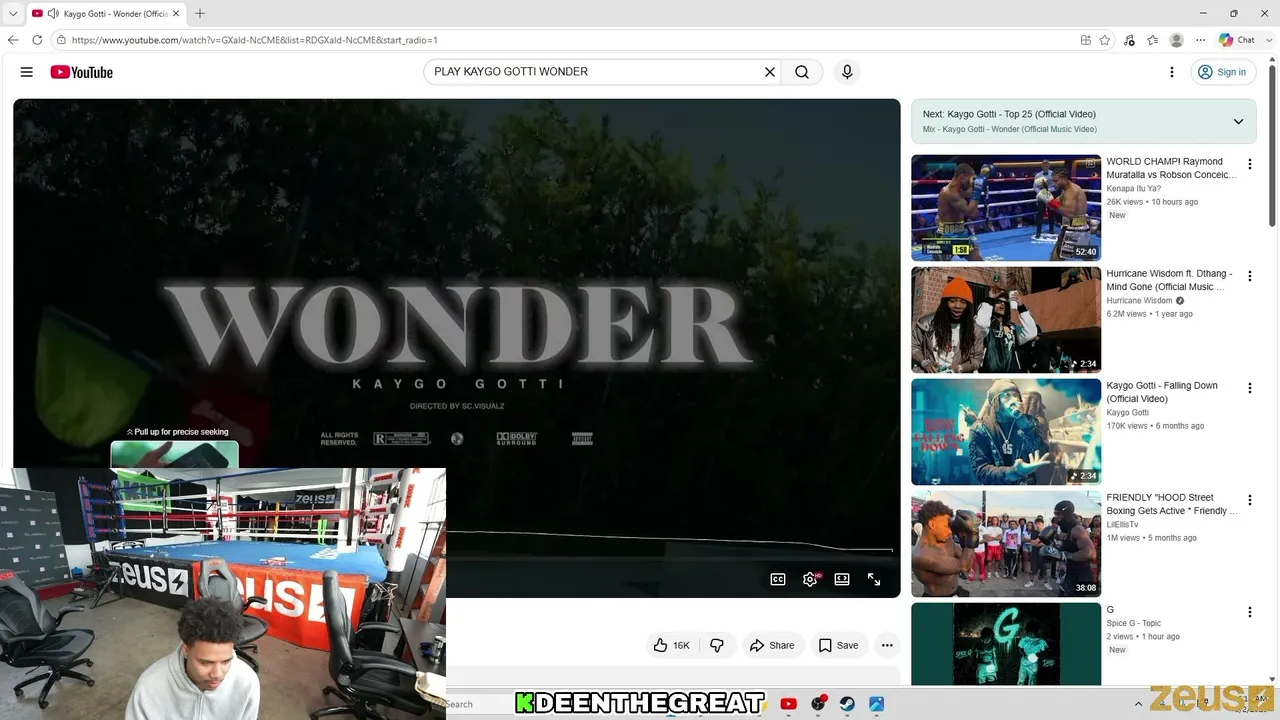Mute the Kaygo Gotti tab audio
Viewport: 1280px width, 720px height.
point(53,14)
